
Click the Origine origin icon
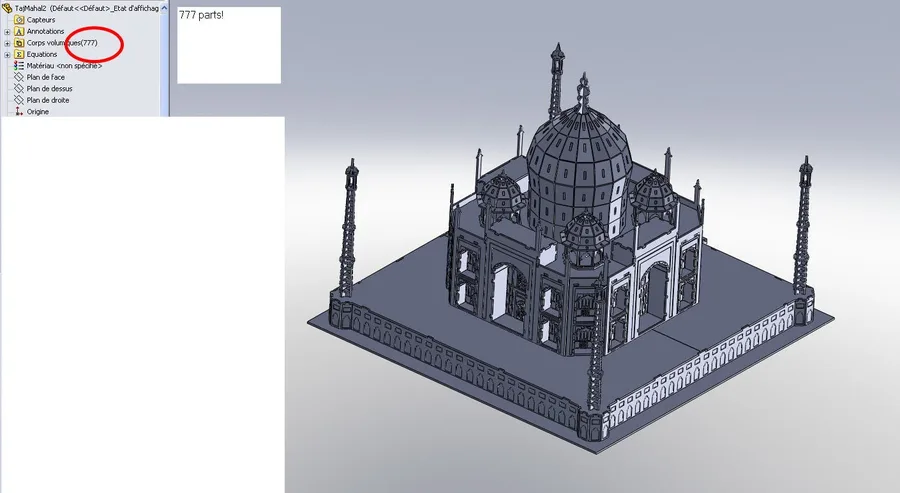19,111
